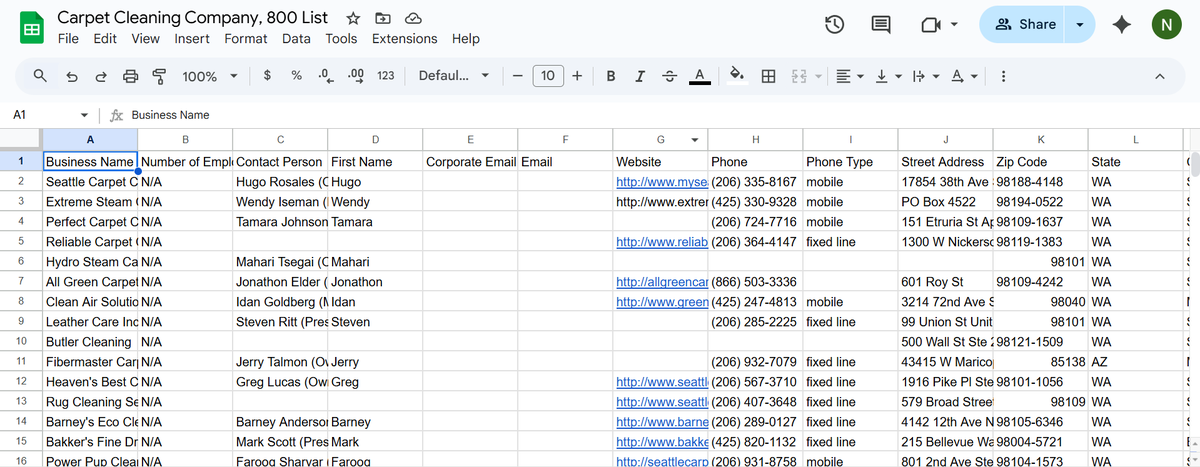The width and height of the screenshot is (1200, 467).
Task: Open Share options dropdown arrow
Action: pyautogui.click(x=1079, y=25)
